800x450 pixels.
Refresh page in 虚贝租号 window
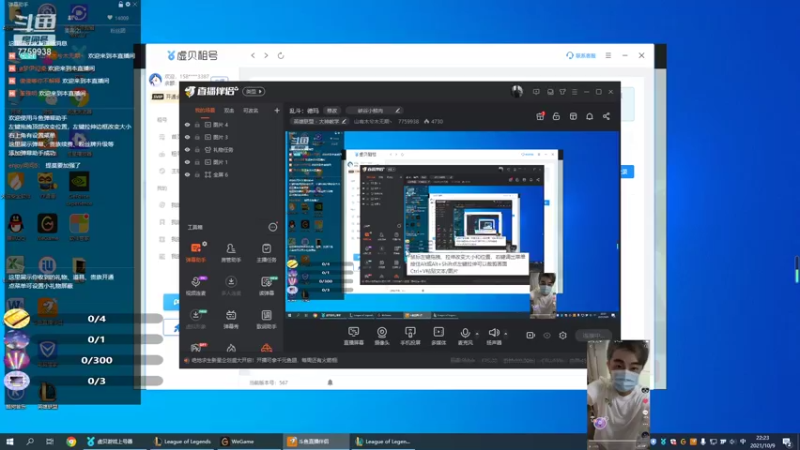coord(281,56)
